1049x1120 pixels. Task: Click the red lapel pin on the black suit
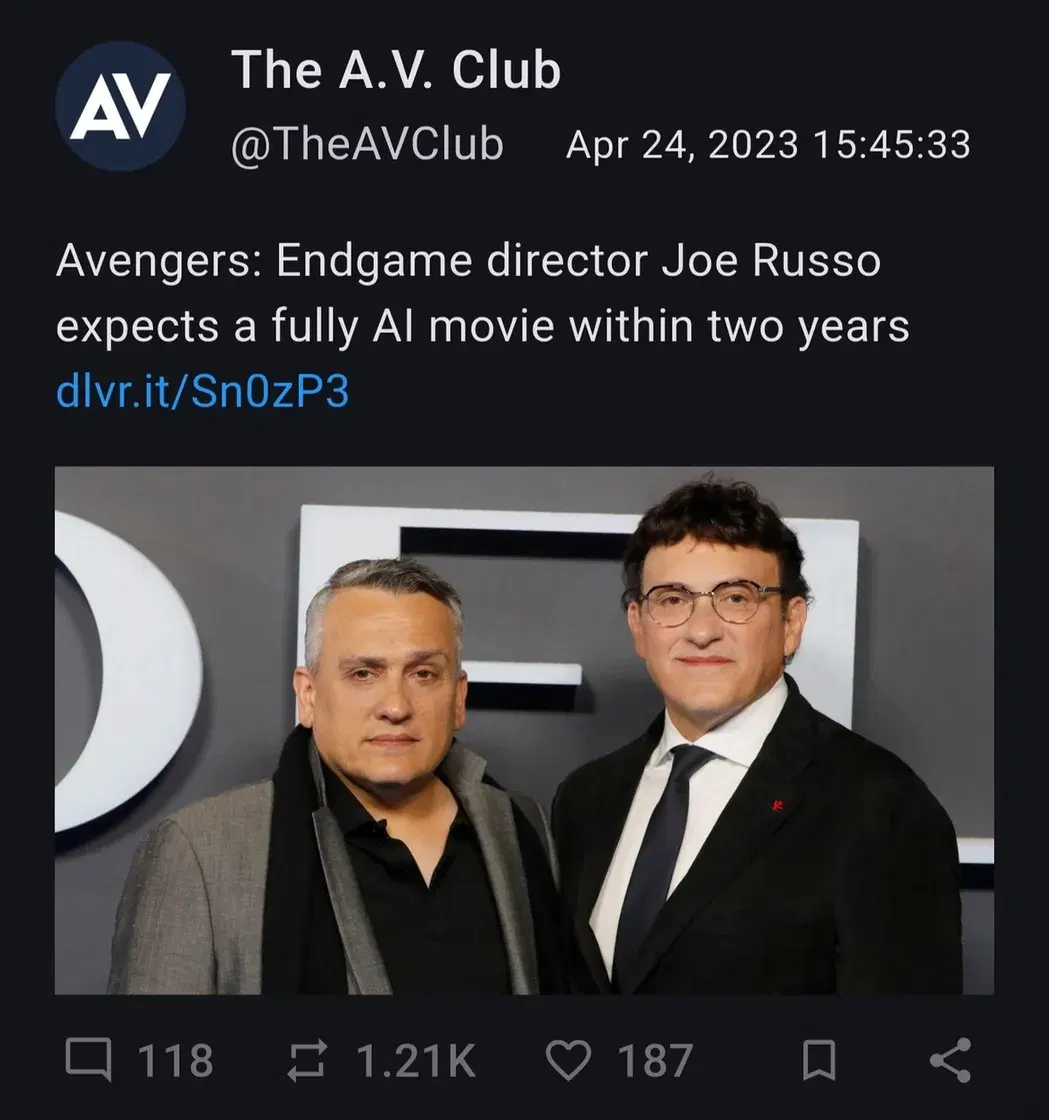point(777,806)
